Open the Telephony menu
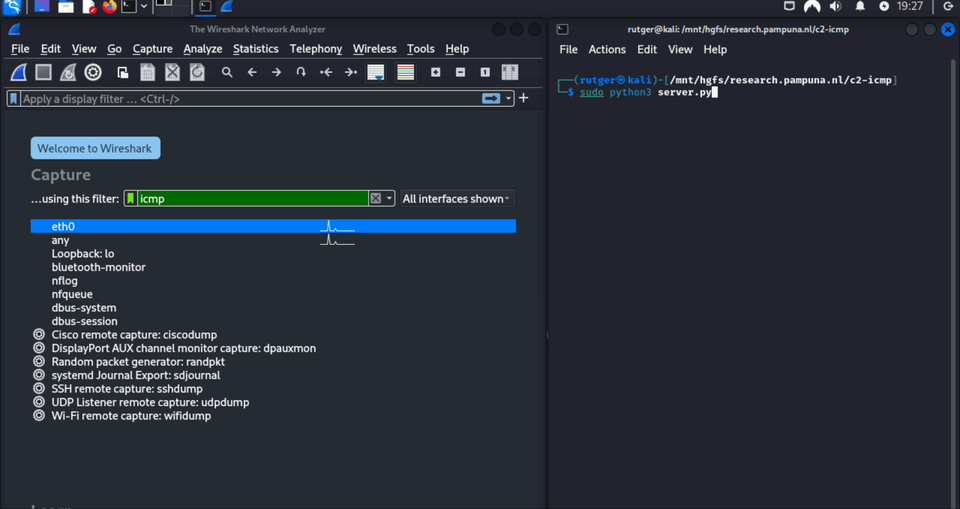The image size is (960, 509). point(316,49)
